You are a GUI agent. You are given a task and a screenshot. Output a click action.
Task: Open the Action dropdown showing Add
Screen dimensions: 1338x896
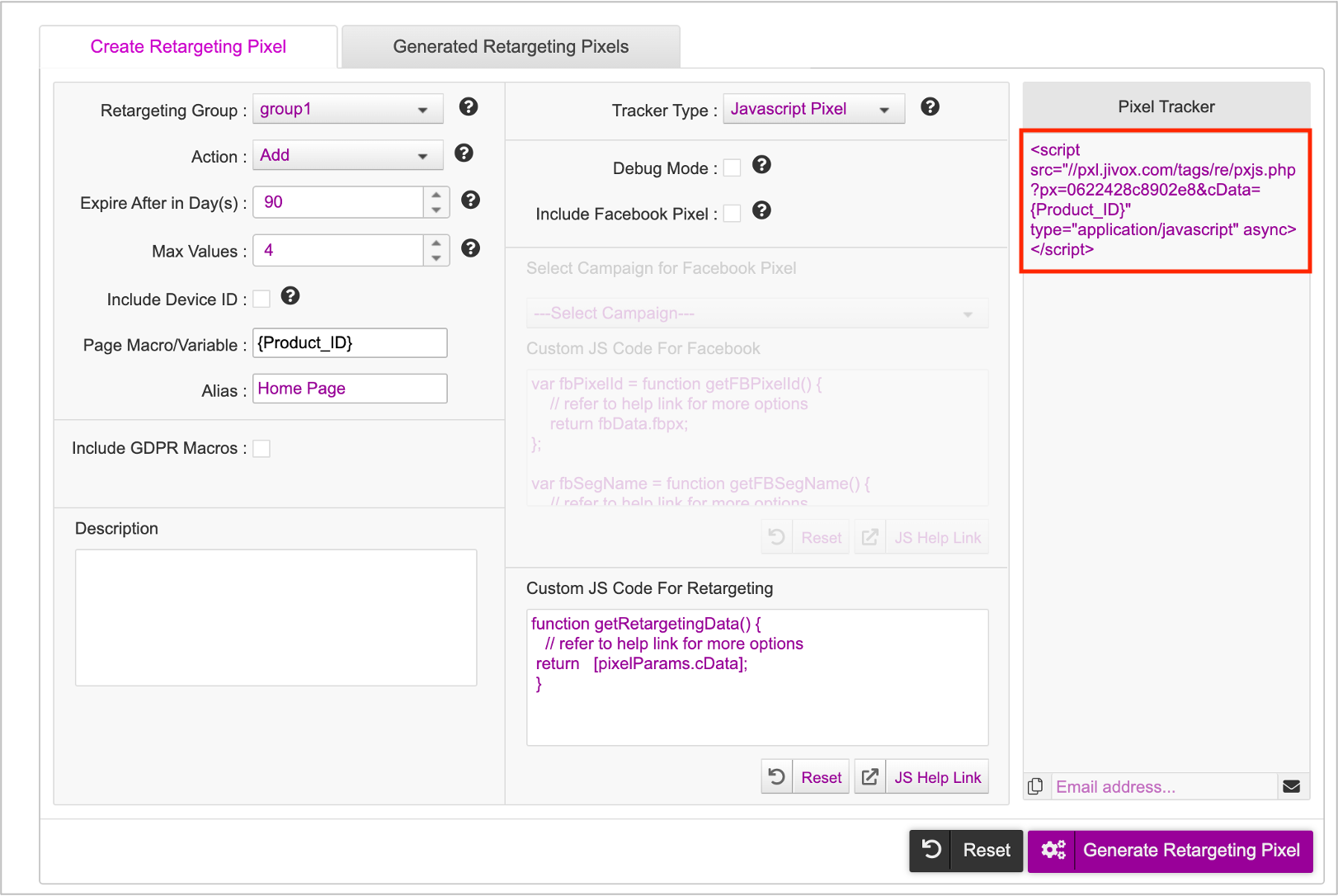pyautogui.click(x=348, y=155)
